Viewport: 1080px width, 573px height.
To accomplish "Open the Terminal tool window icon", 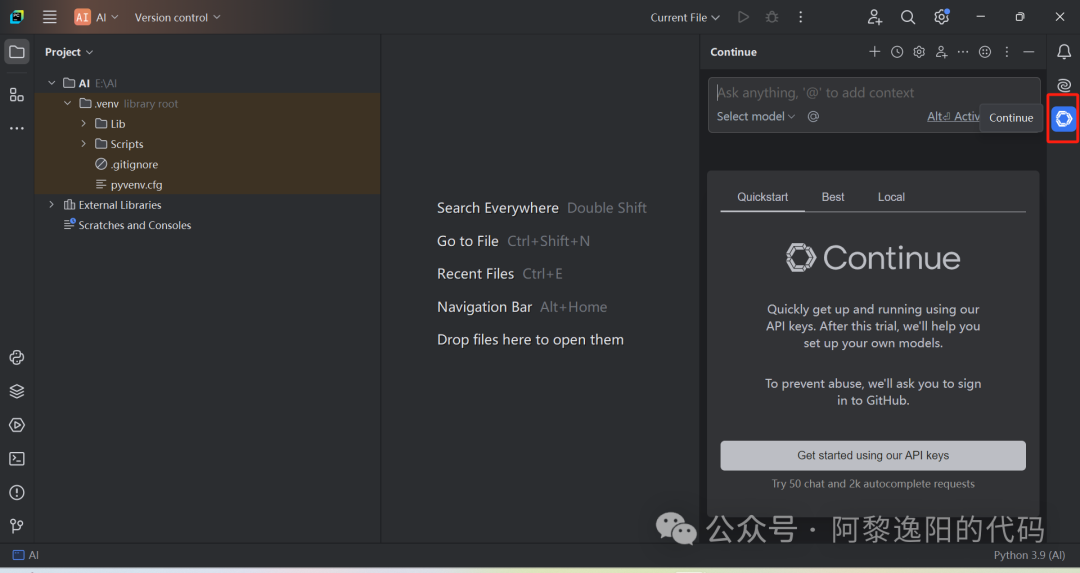I will coord(17,459).
